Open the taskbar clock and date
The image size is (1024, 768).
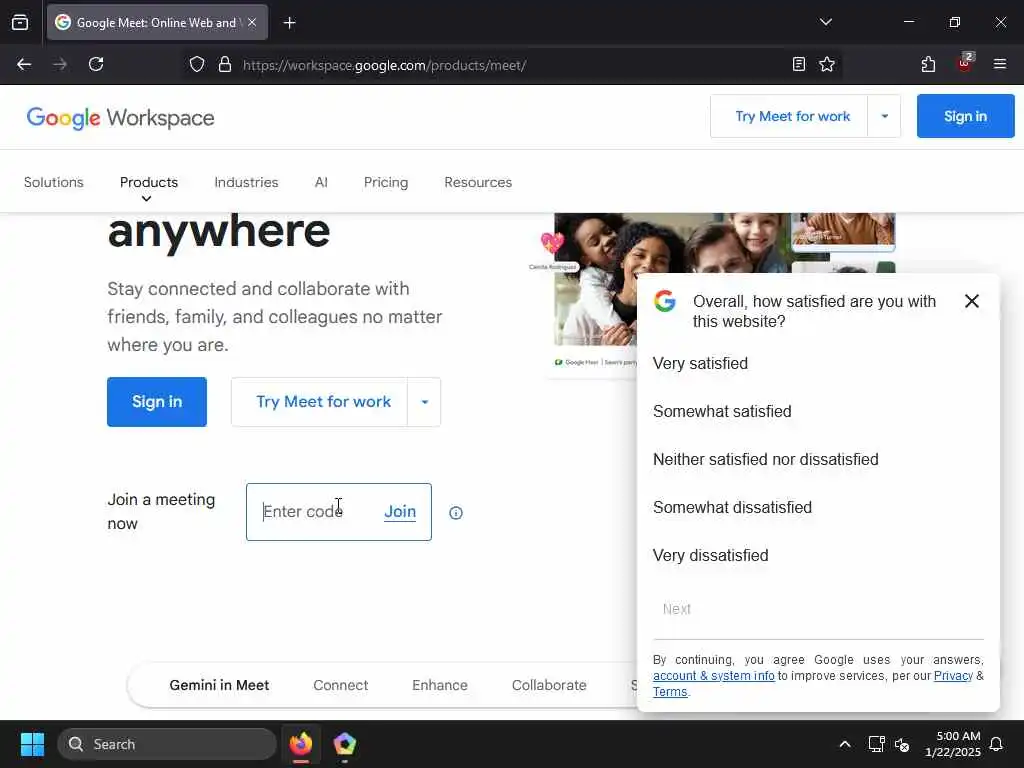click(952, 744)
